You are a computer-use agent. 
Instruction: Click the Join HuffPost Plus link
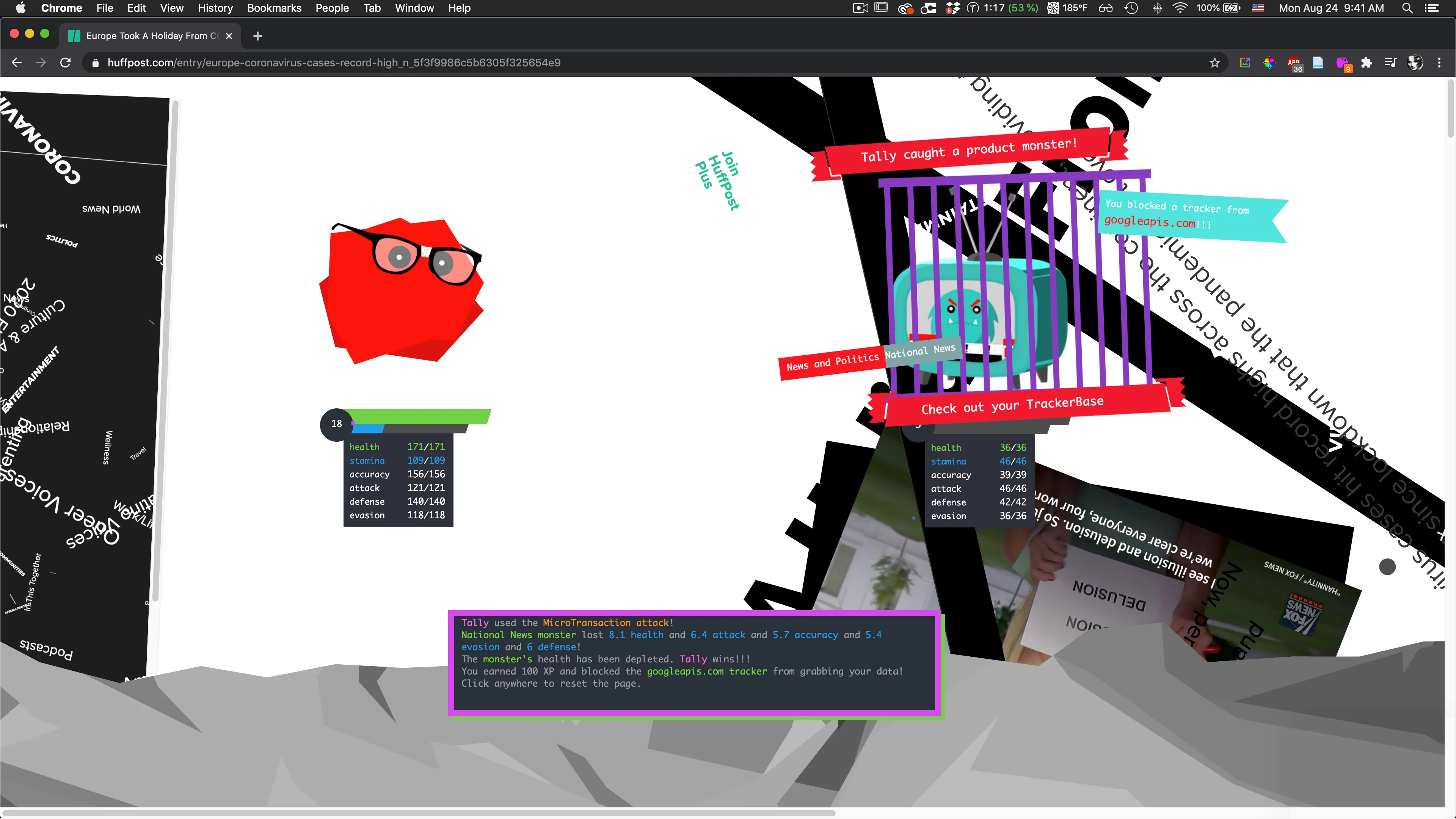pyautogui.click(x=717, y=180)
